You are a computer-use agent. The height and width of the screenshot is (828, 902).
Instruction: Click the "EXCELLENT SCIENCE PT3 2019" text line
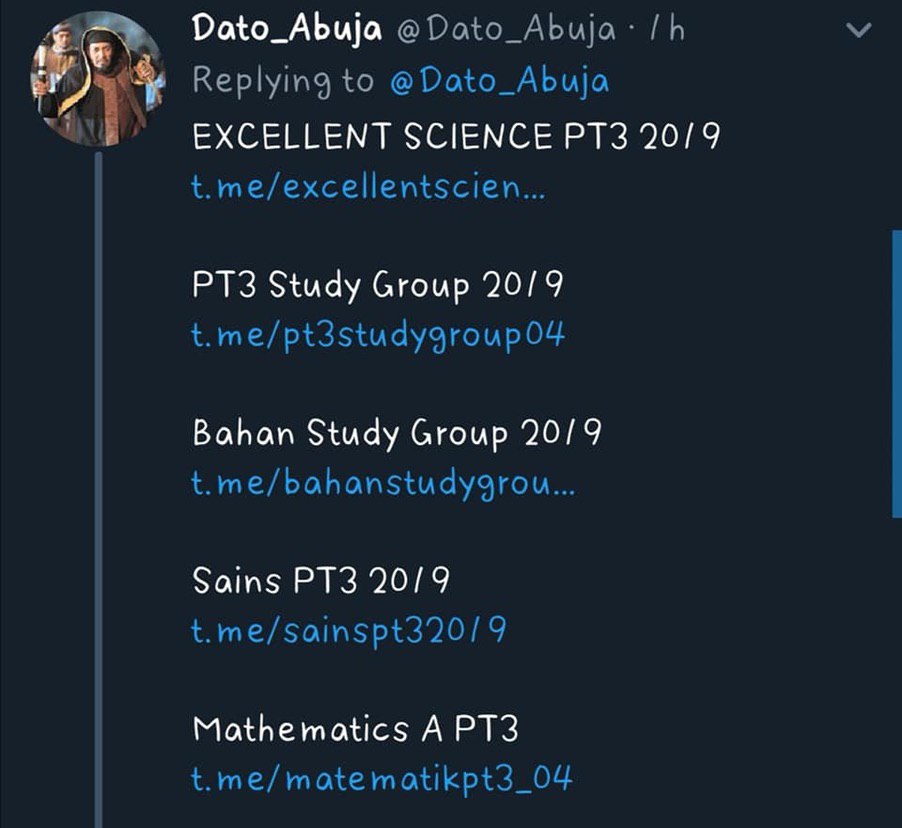pyautogui.click(x=455, y=136)
